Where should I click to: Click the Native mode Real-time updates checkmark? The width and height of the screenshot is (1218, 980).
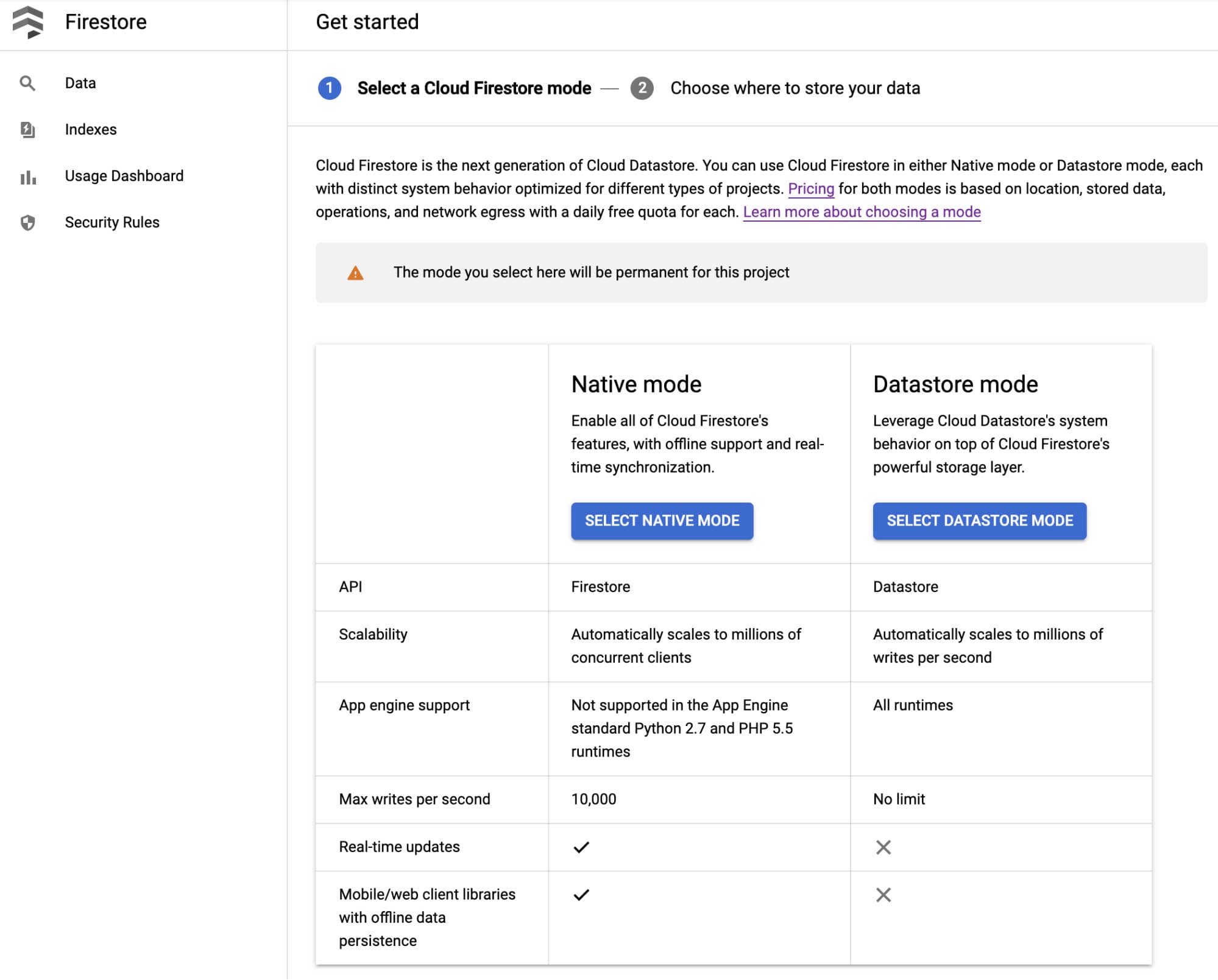point(581,847)
